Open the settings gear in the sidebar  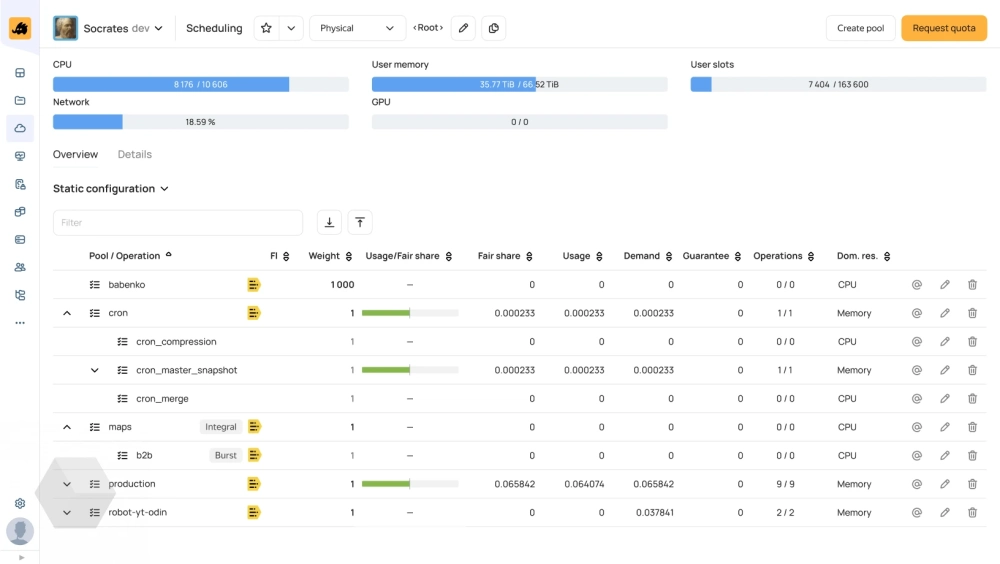click(19, 504)
